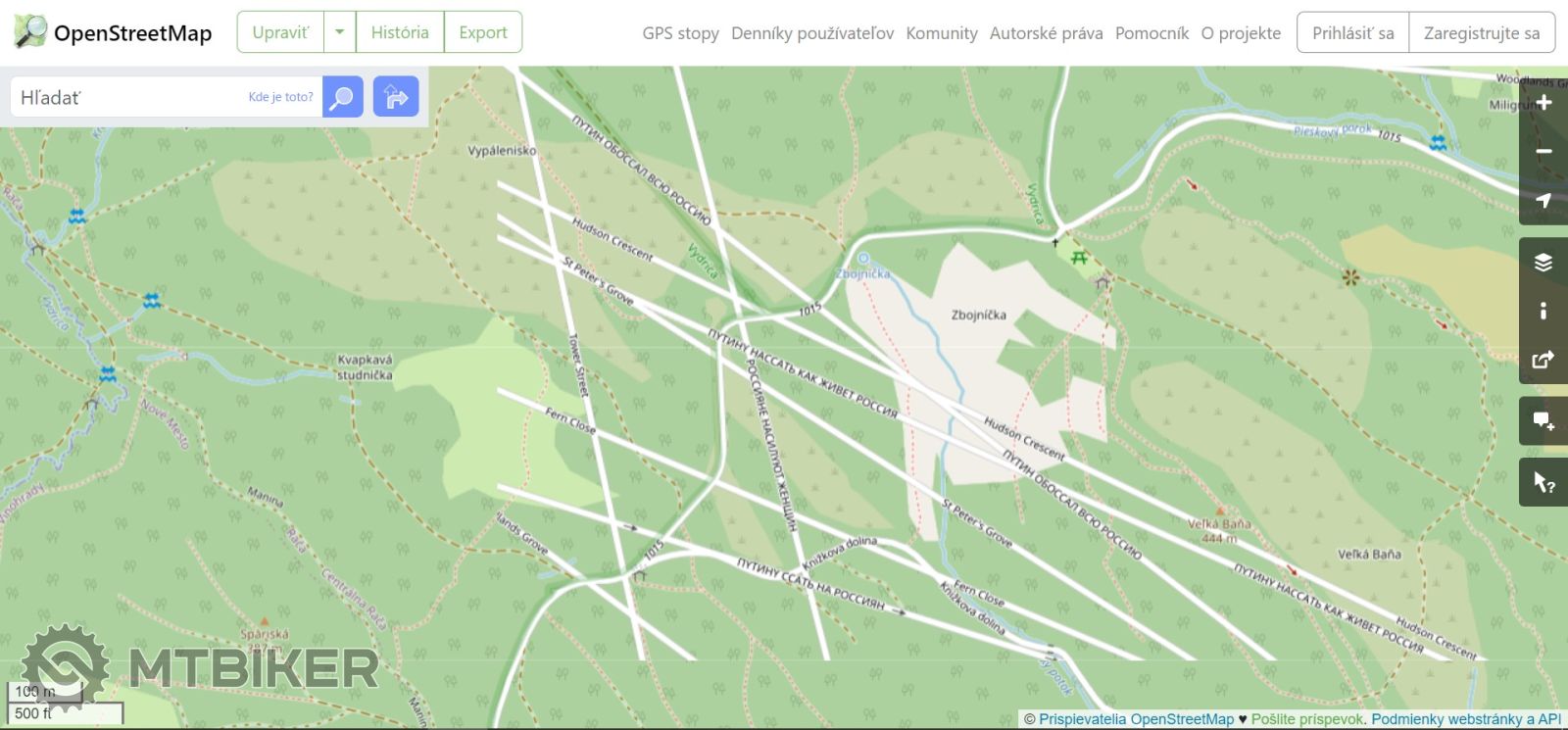Open the Pošlite príspevok donation link
The width and height of the screenshot is (1568, 730).
[x=1307, y=719]
